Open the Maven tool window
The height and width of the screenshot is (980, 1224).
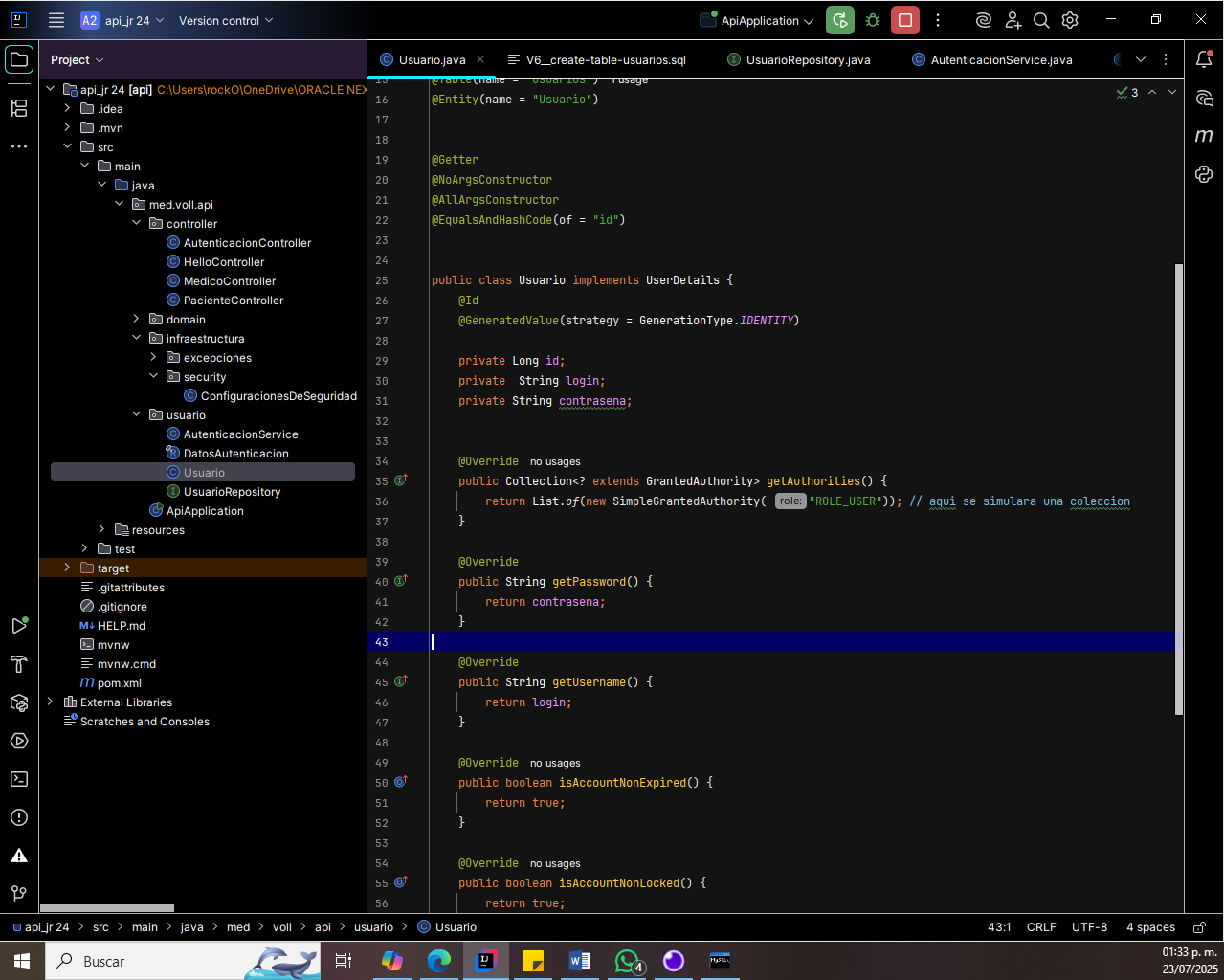(x=1204, y=136)
